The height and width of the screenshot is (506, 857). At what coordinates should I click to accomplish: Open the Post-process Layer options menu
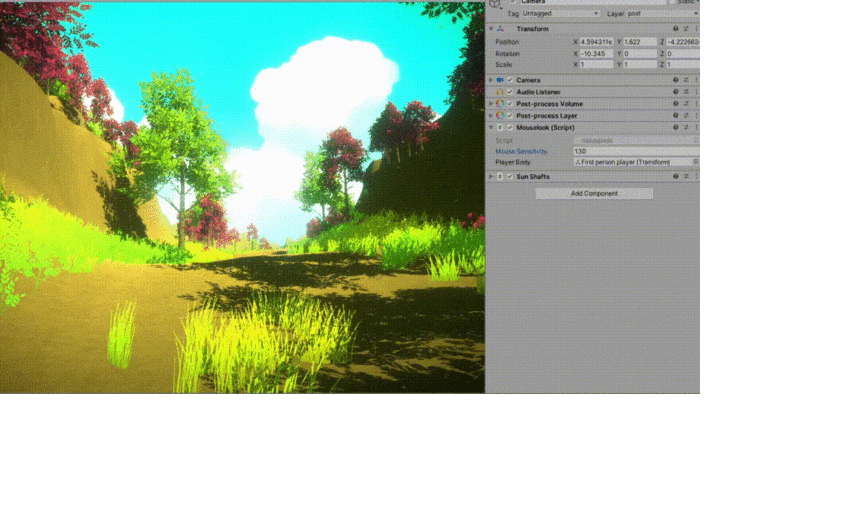(x=696, y=116)
